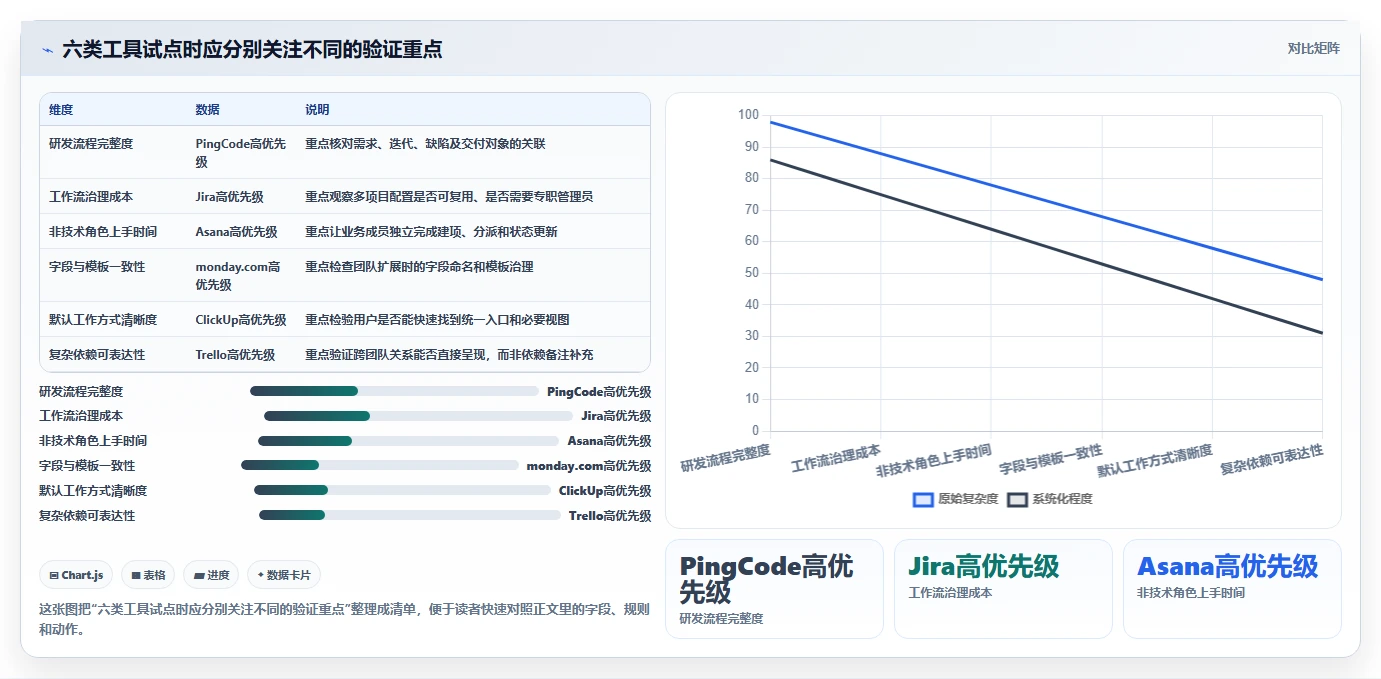This screenshot has width=1381, height=679.
Task: Select the 数据卡片 tag chip
Action: [284, 575]
